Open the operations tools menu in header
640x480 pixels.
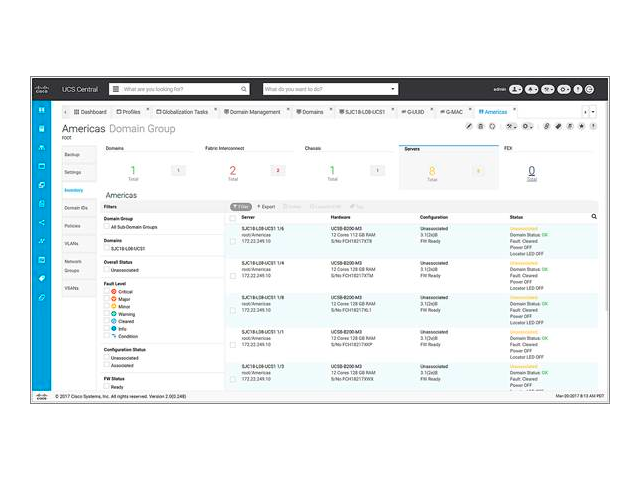548,89
